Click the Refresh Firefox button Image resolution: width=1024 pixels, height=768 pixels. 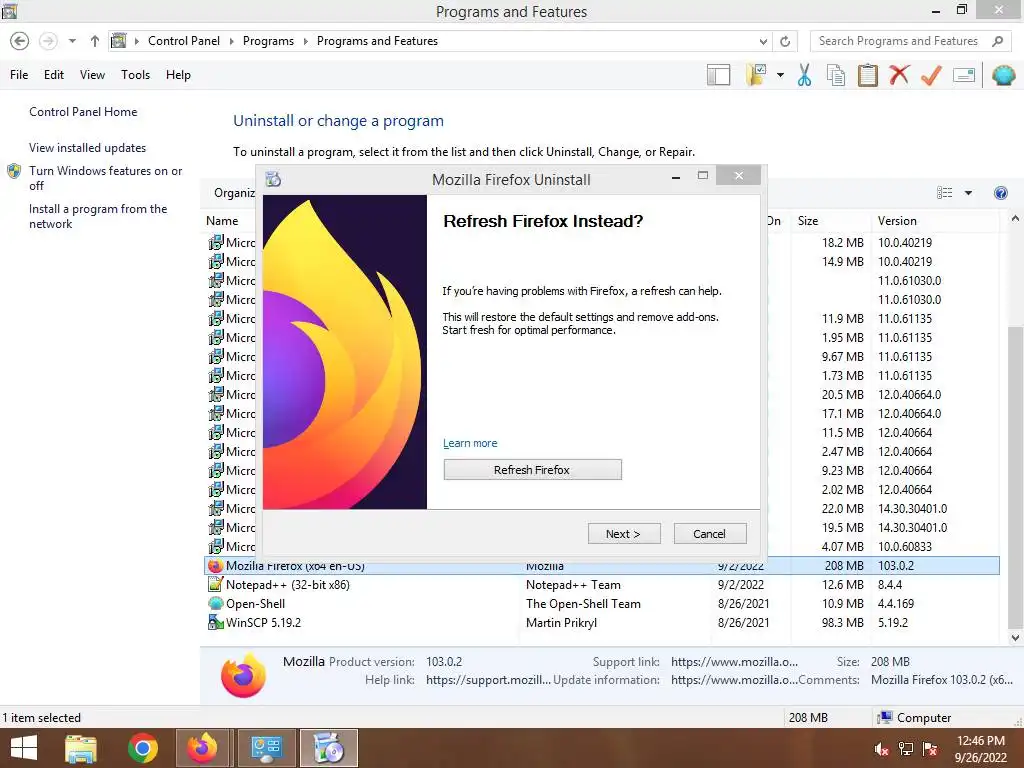(532, 470)
